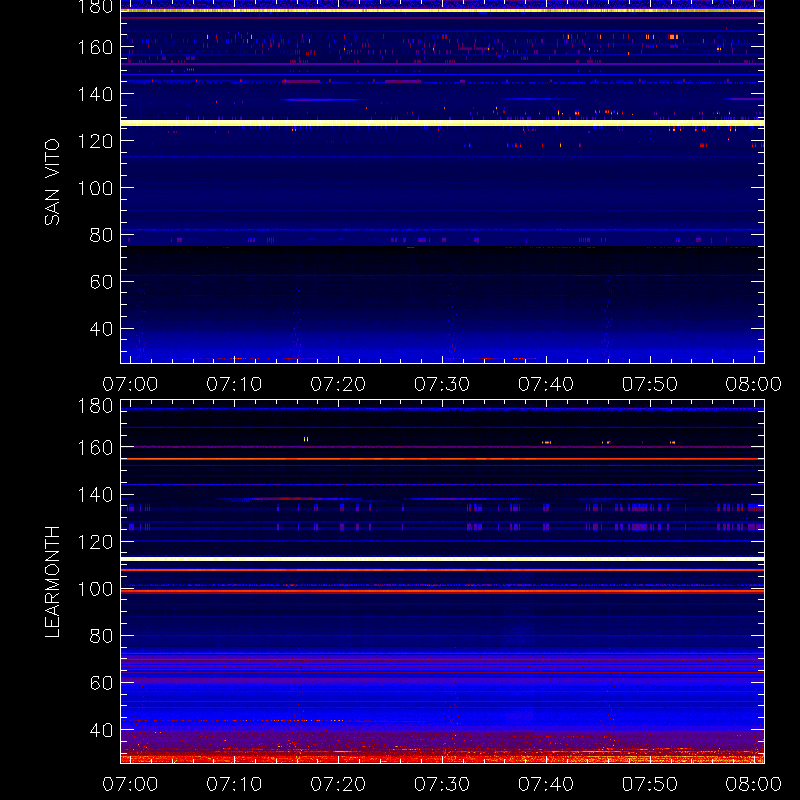Select the 08:00 tick label under San Vito plot
800x800 pixels.
(x=754, y=384)
